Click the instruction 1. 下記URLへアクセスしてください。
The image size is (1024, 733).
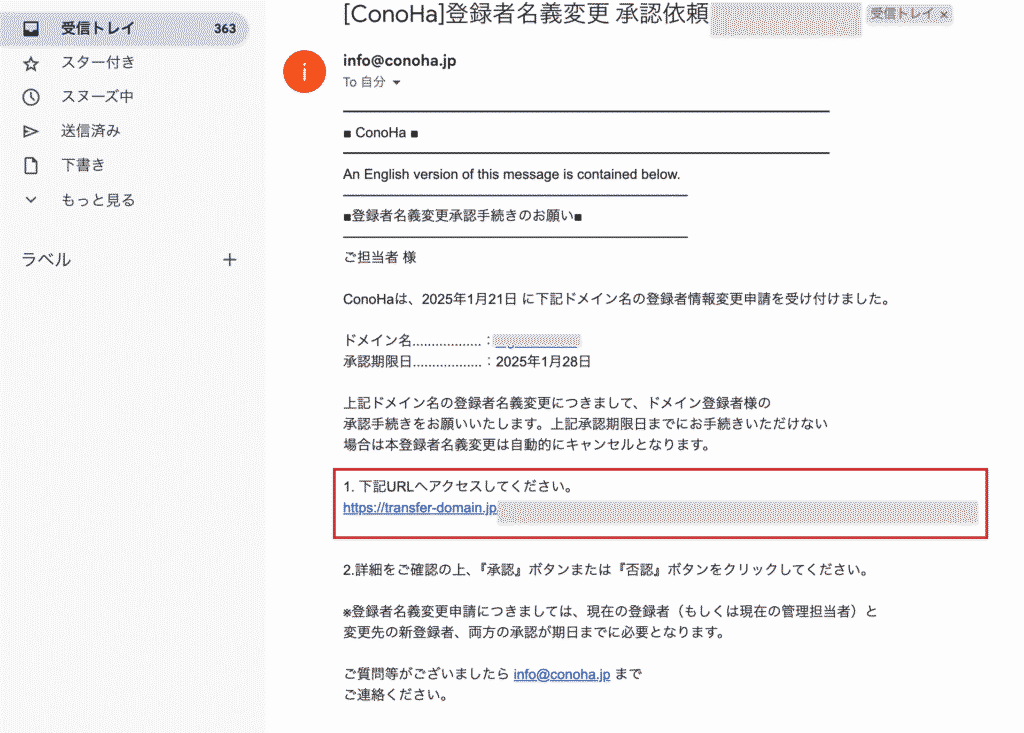tap(458, 487)
